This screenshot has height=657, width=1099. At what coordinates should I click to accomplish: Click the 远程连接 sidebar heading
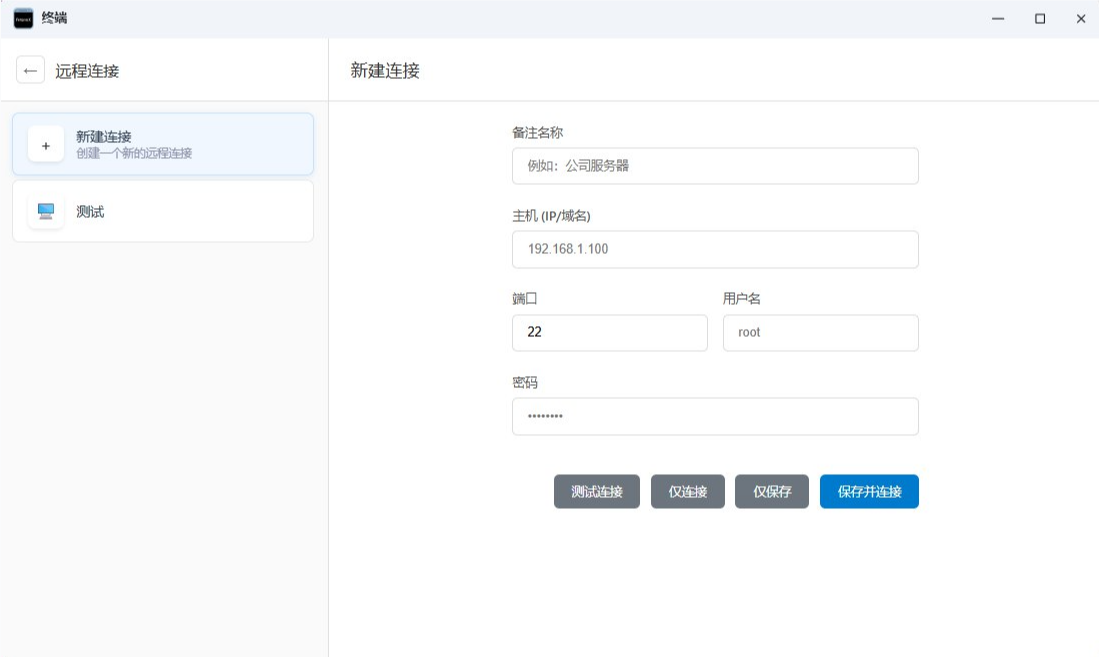[88, 71]
